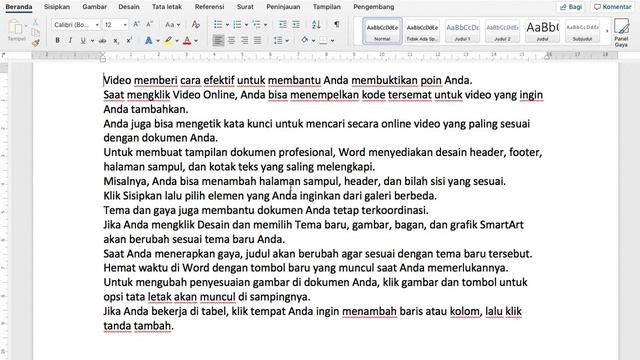Open the Sisipkan tab
The image size is (640, 360).
click(x=57, y=7)
